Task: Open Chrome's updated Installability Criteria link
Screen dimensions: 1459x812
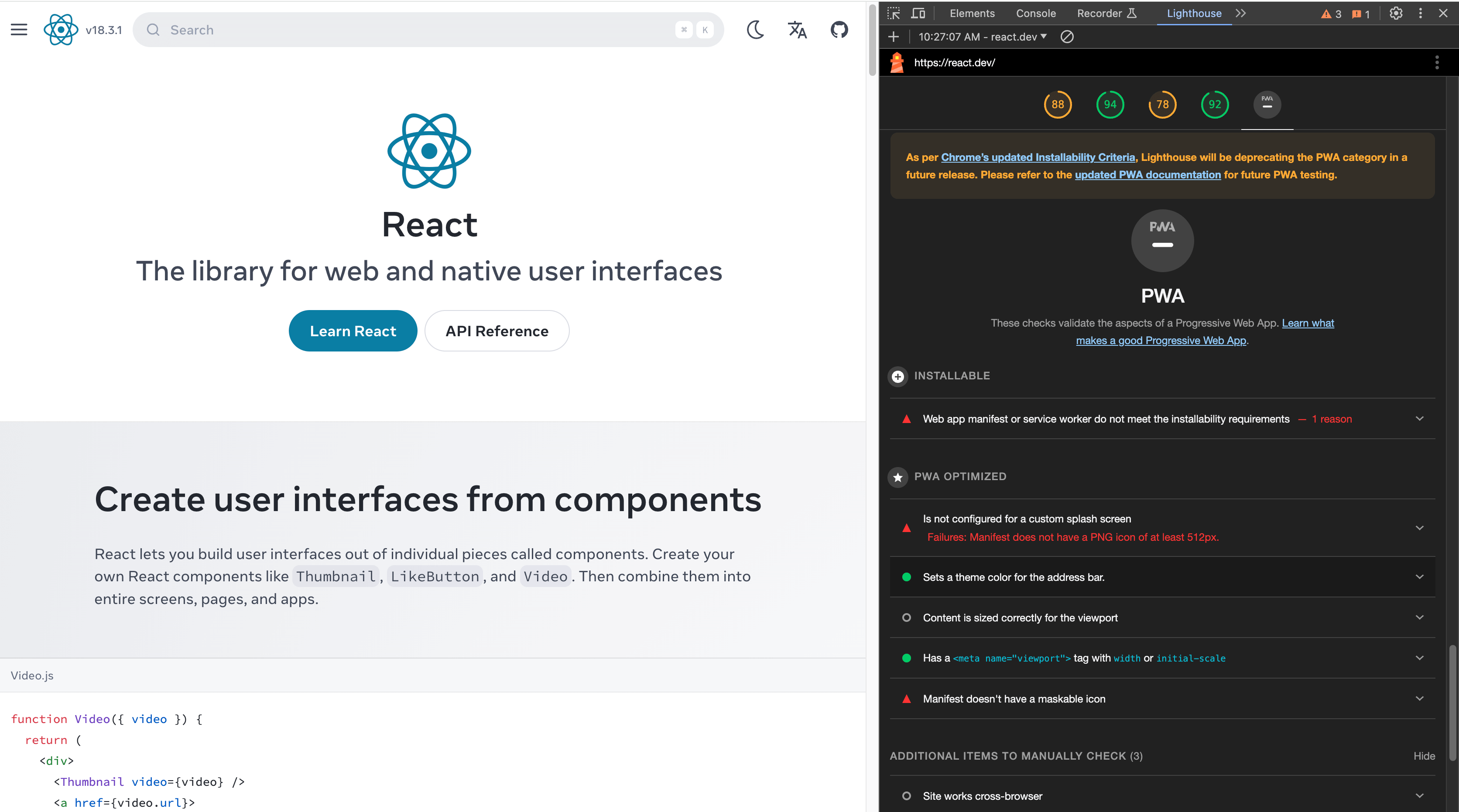Action: [x=1038, y=157]
